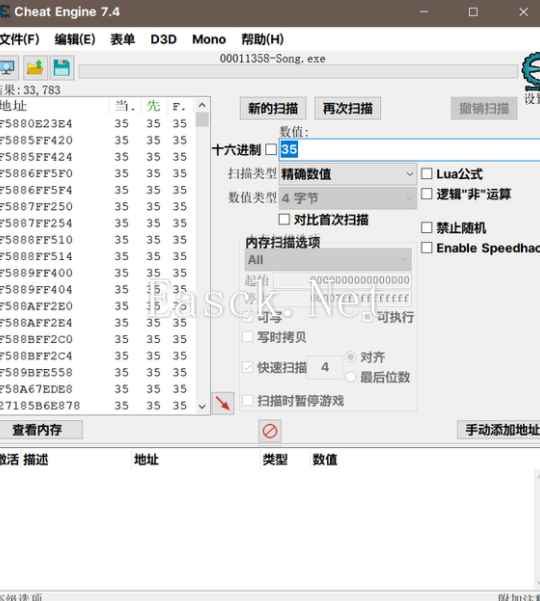Select result row F5887FF250

(x=98, y=207)
